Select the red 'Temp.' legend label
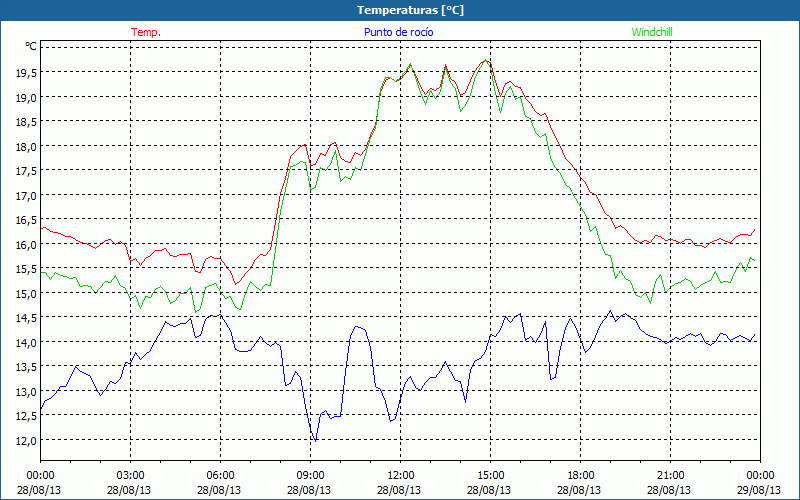The image size is (800, 500). (146, 32)
